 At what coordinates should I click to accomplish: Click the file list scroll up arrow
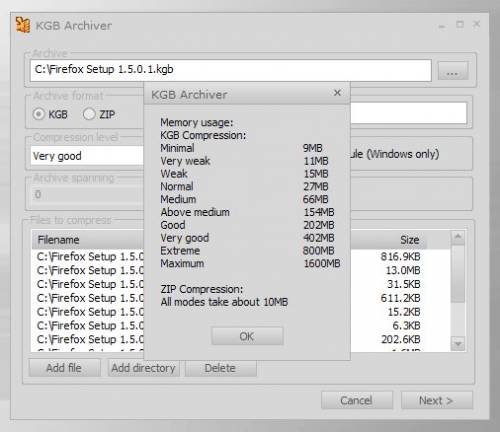tap(458, 237)
